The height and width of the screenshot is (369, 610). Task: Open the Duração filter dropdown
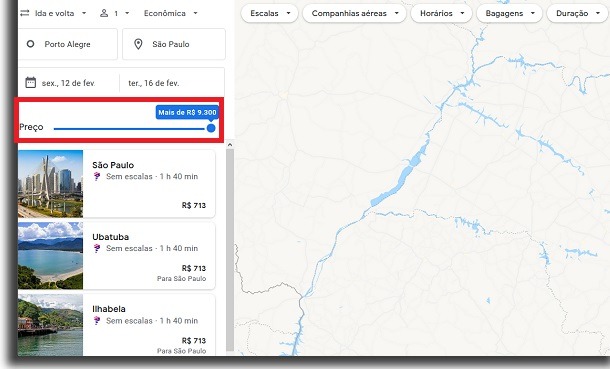tap(577, 13)
